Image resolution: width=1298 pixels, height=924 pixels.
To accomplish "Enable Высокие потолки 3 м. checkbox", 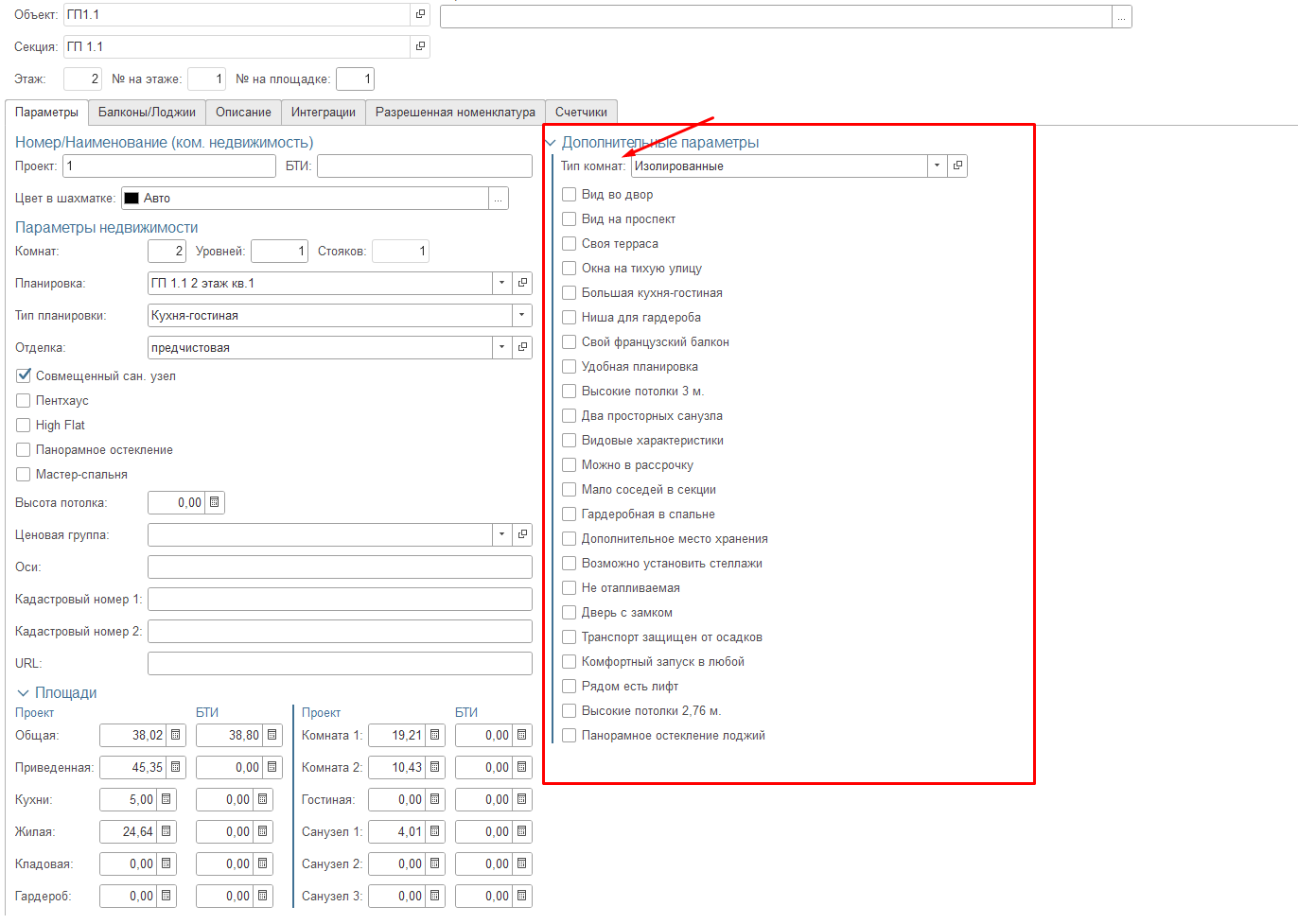I will pos(570,391).
